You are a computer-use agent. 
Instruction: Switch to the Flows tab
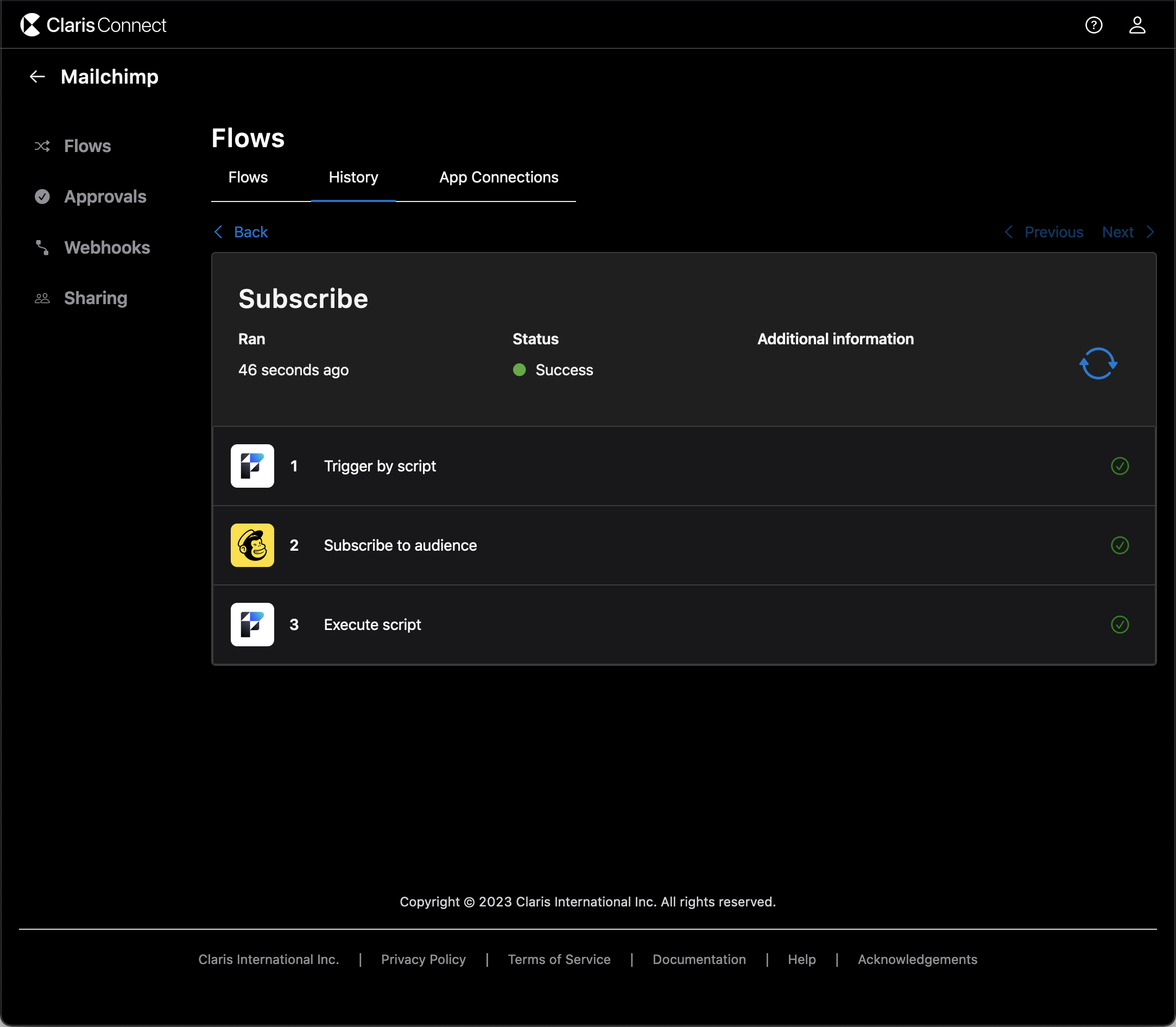pyautogui.click(x=248, y=177)
